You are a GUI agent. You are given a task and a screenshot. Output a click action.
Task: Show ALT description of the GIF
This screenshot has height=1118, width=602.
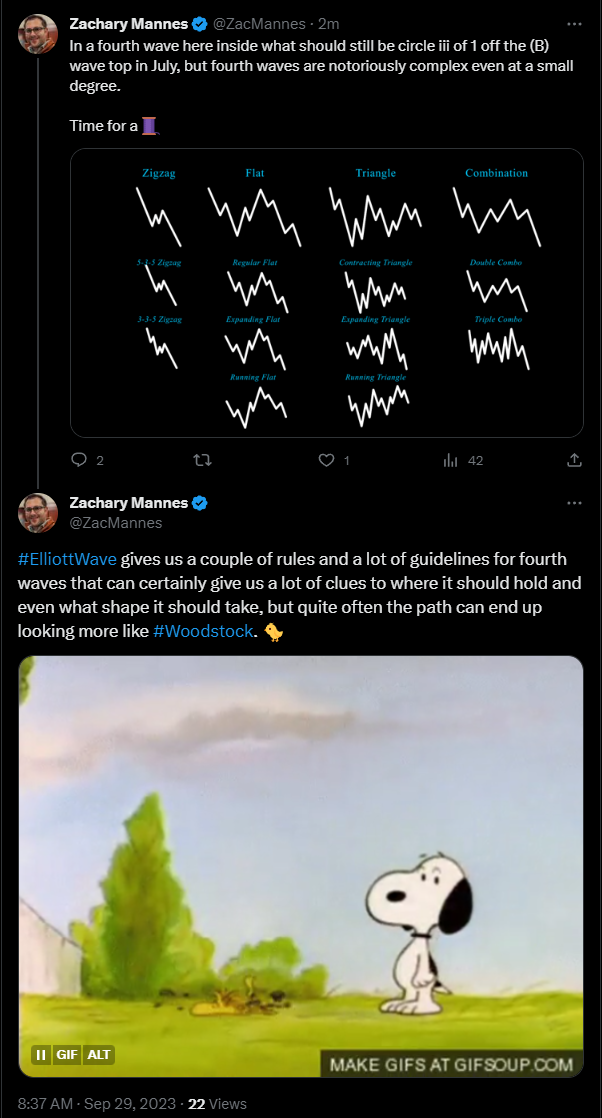tap(99, 1054)
